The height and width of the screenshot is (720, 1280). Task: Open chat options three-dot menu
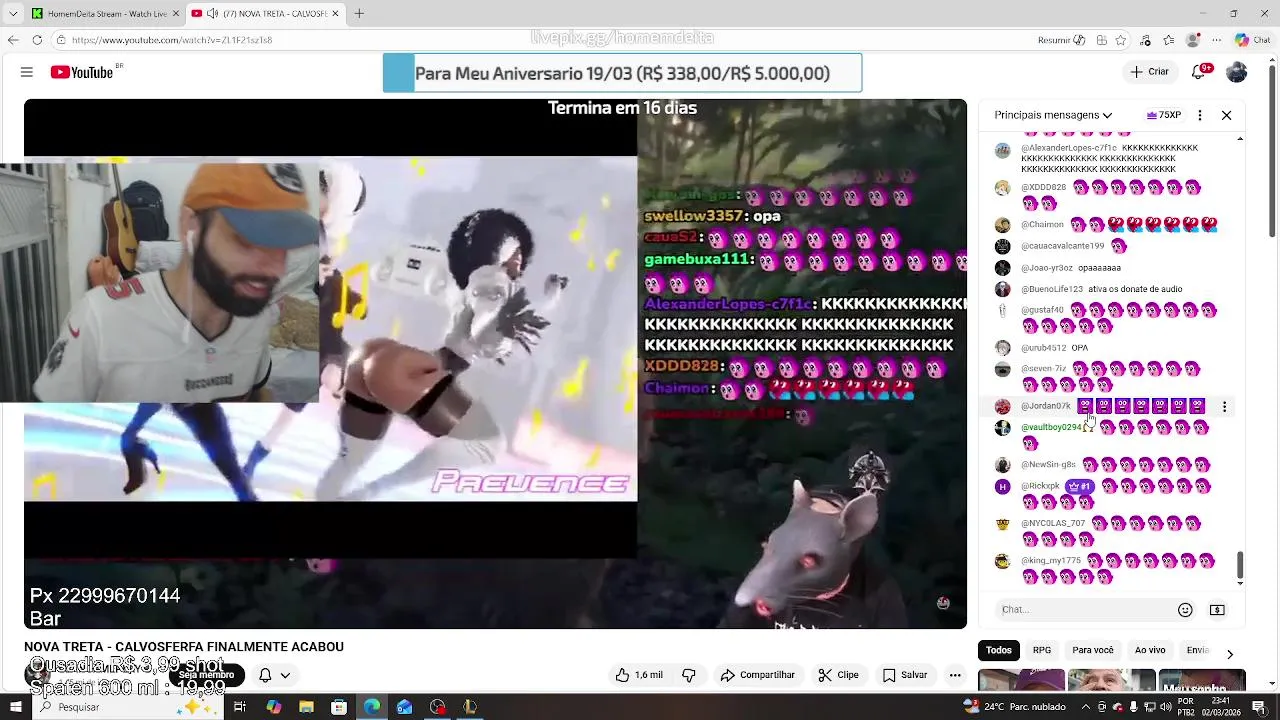pos(1200,115)
